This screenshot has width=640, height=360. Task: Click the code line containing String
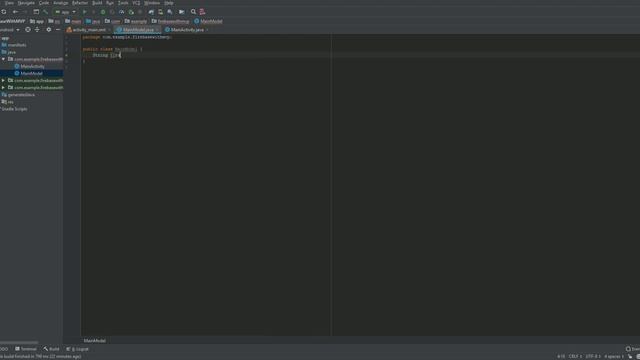coord(107,55)
